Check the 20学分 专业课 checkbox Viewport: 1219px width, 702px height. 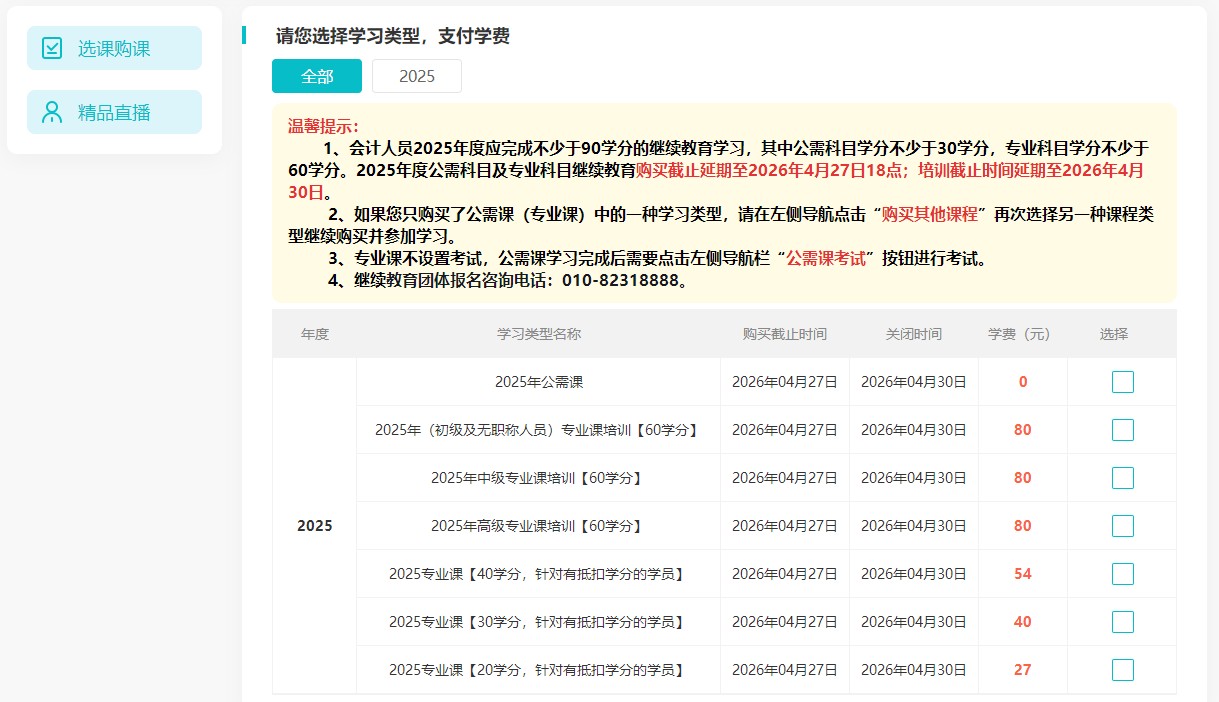[1122, 670]
